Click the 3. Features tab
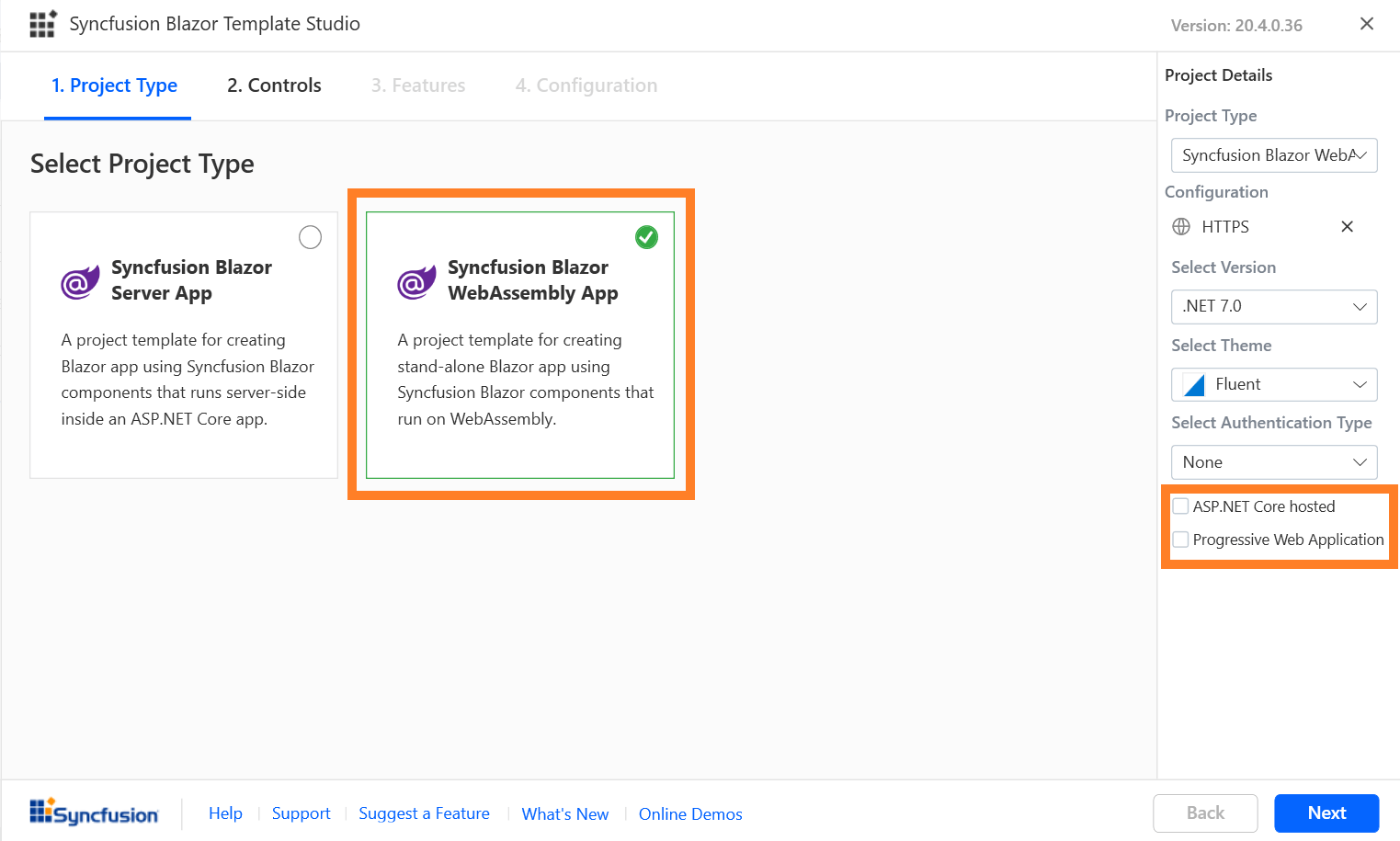Screen dimensions: 1400x841 [x=418, y=85]
